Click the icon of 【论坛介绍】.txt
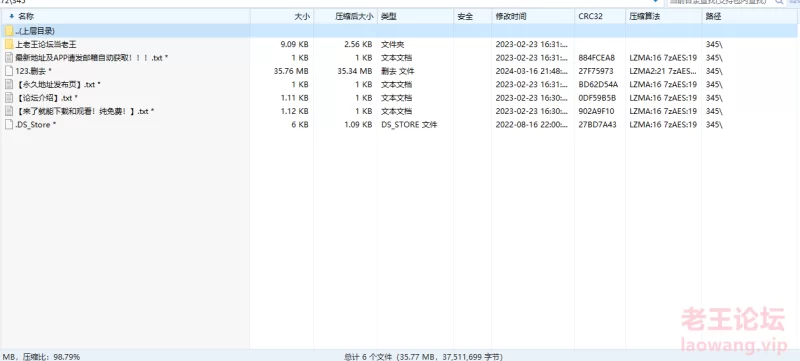This screenshot has height=361, width=800. [9, 97]
